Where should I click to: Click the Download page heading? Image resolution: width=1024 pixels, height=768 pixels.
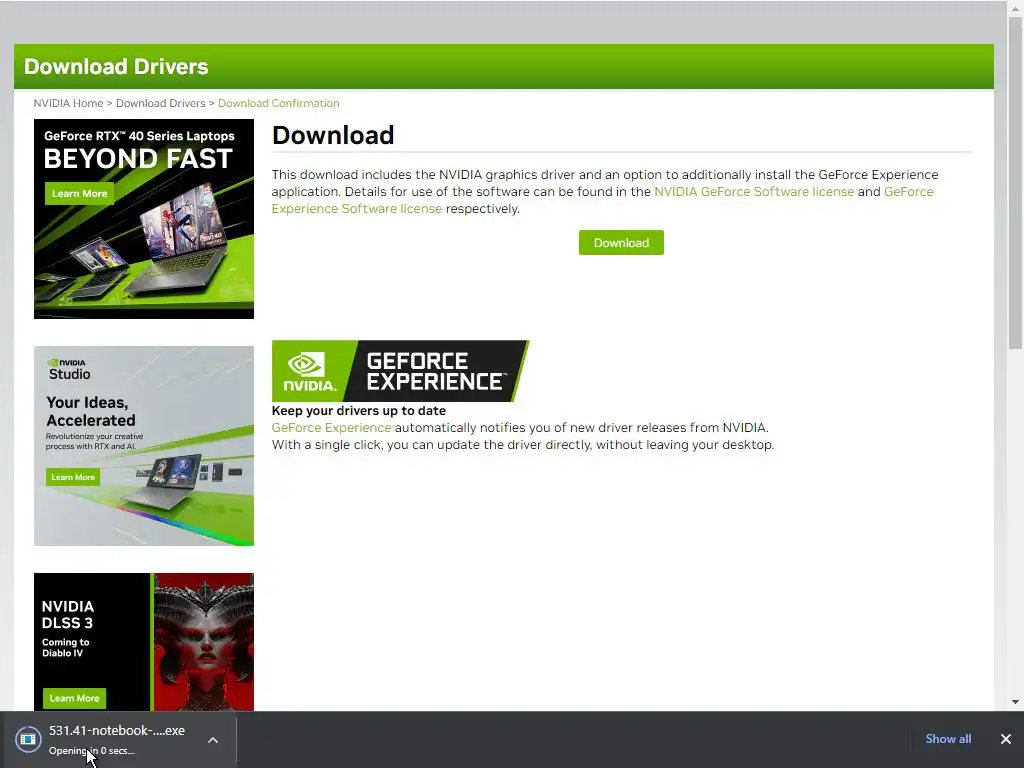(x=333, y=135)
